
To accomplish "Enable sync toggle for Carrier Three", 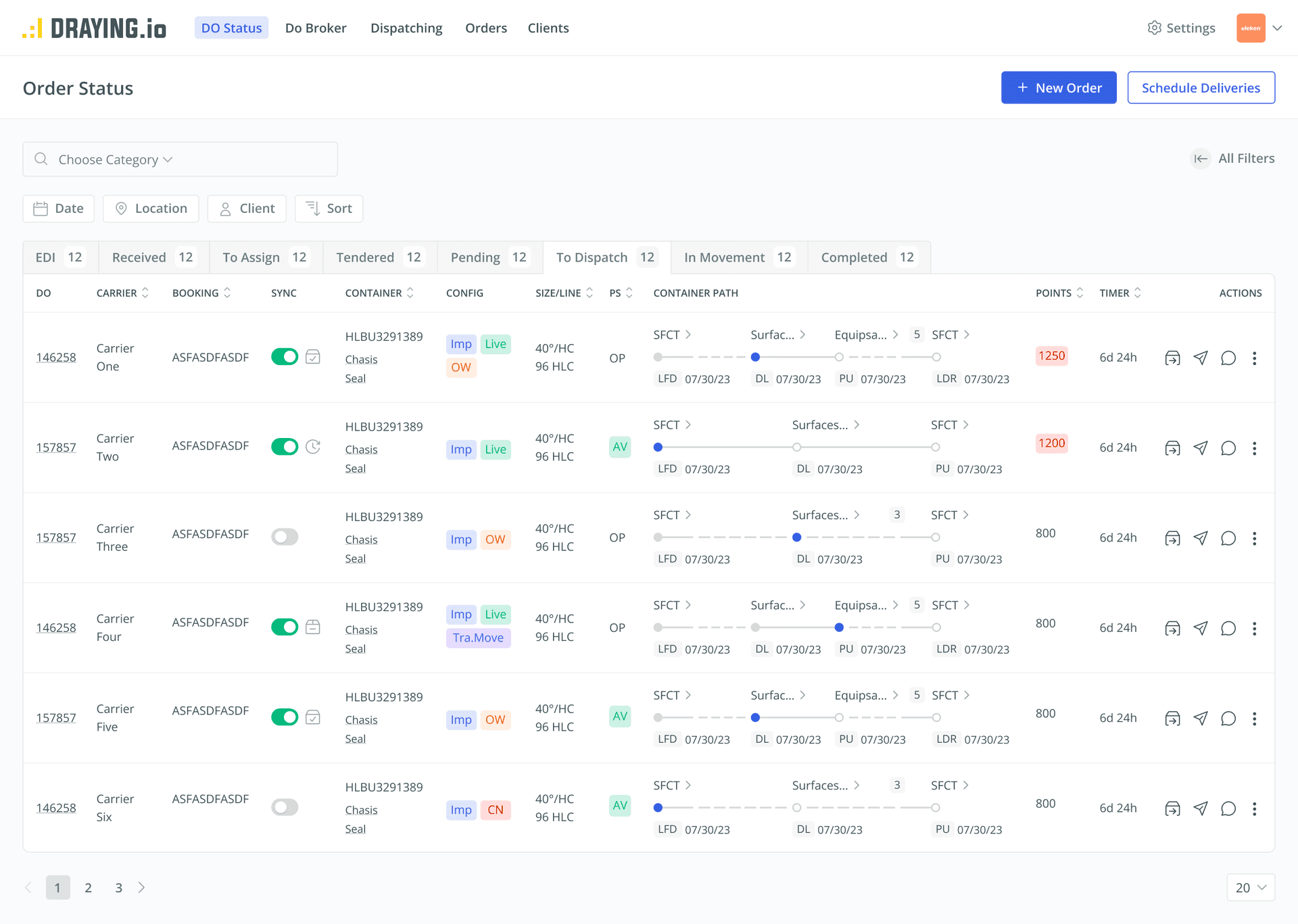I will (285, 537).
